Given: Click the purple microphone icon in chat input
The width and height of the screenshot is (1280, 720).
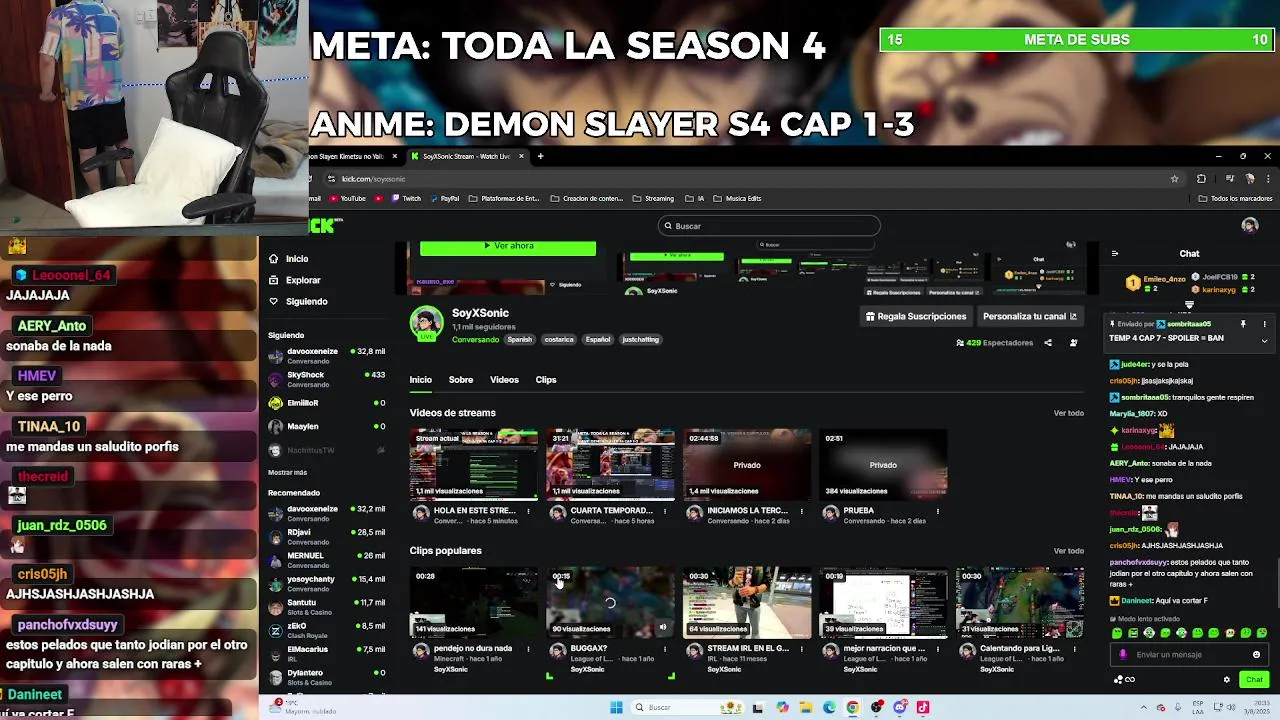Looking at the screenshot, I should pos(1122,655).
